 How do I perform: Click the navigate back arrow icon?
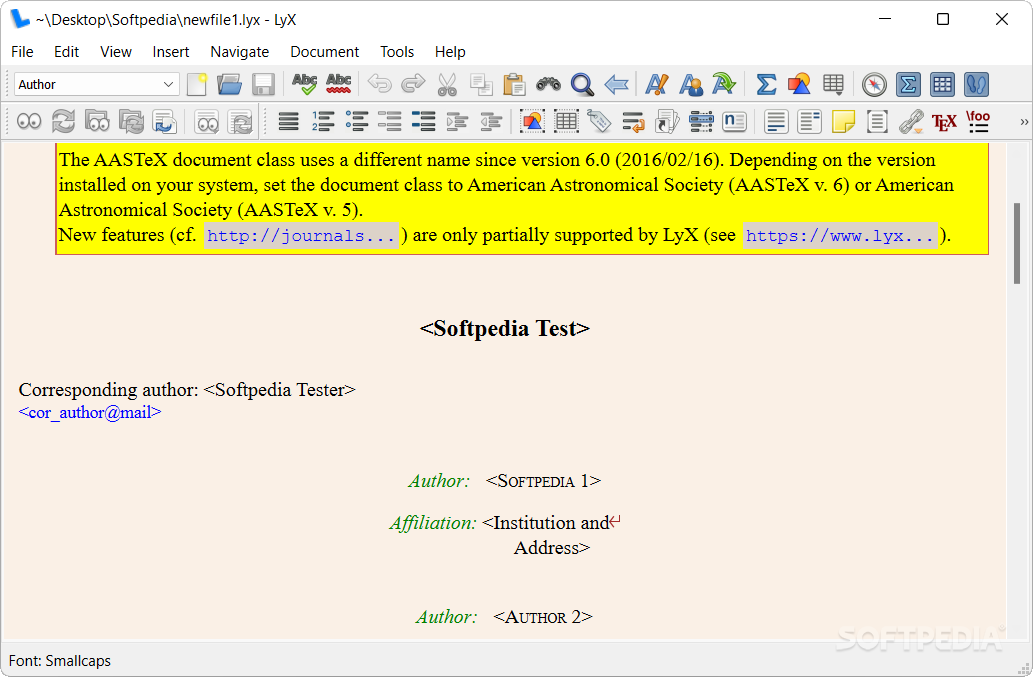tap(616, 84)
